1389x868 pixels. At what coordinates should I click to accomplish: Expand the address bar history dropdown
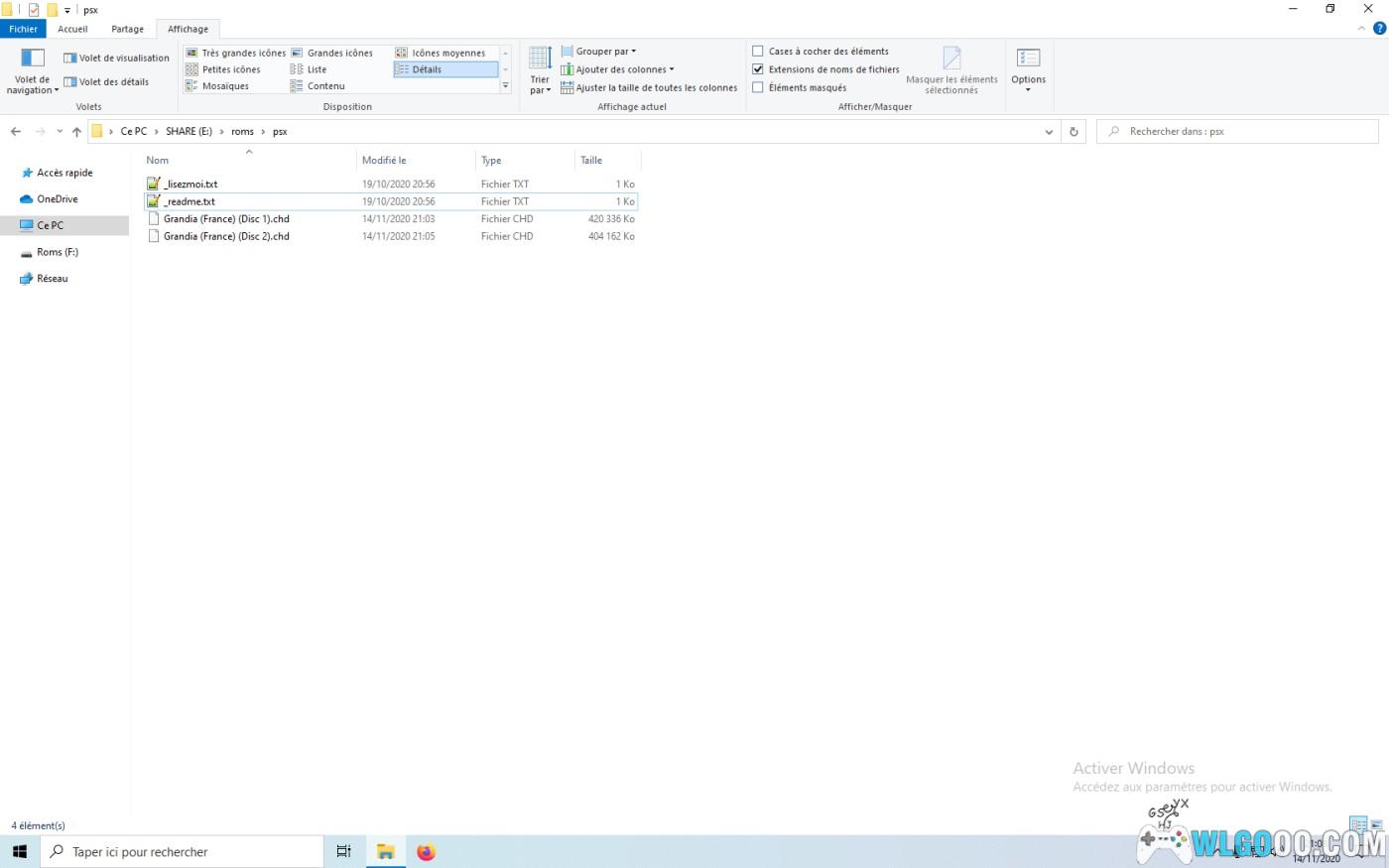pyautogui.click(x=1049, y=131)
